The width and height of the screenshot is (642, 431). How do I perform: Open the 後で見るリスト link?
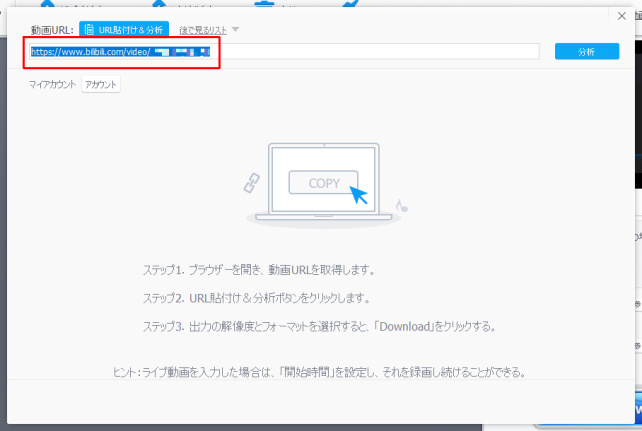(203, 30)
